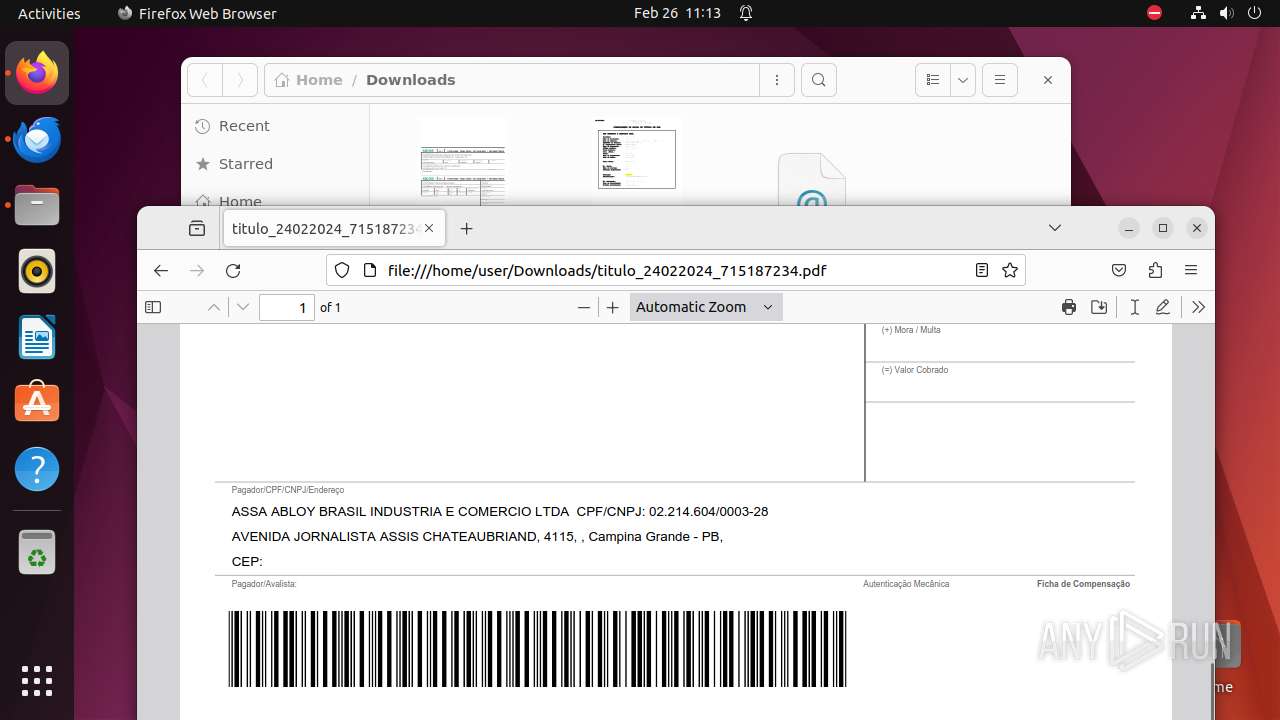Toggle Reader View in address bar
The width and height of the screenshot is (1280, 720).
pyautogui.click(x=982, y=270)
